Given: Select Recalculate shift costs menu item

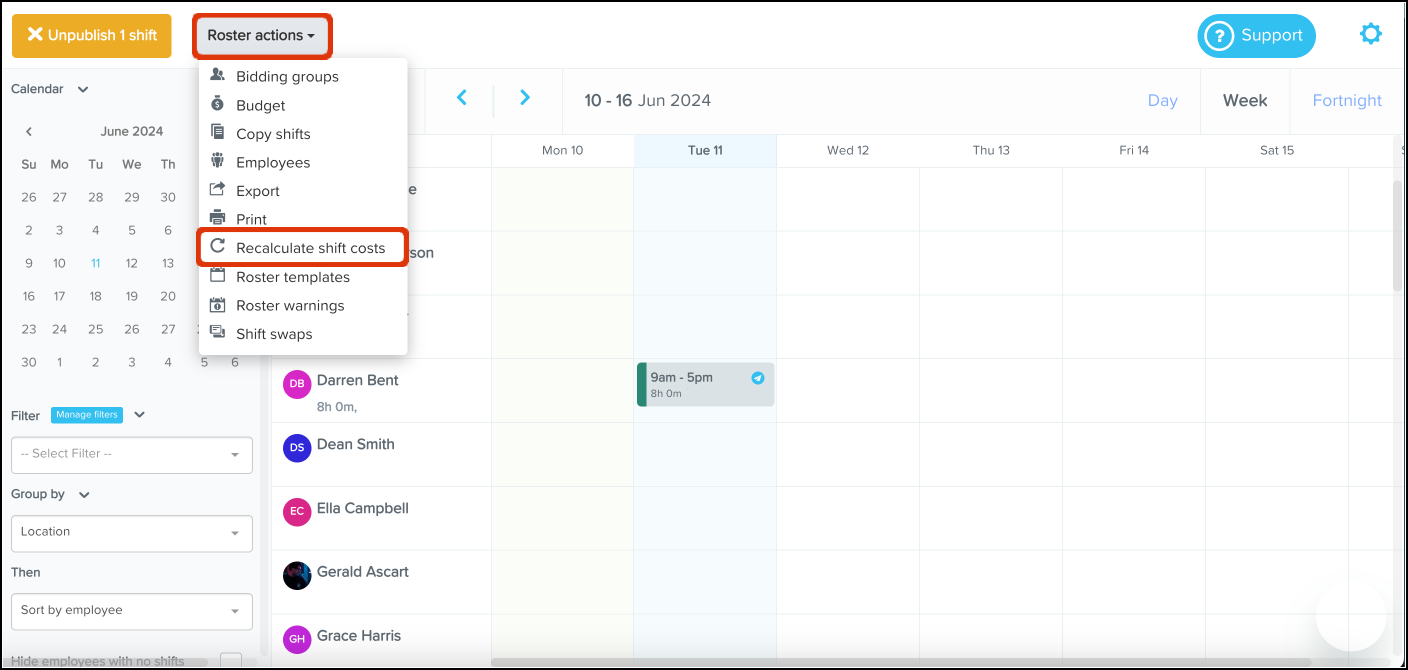Looking at the screenshot, I should click(310, 248).
